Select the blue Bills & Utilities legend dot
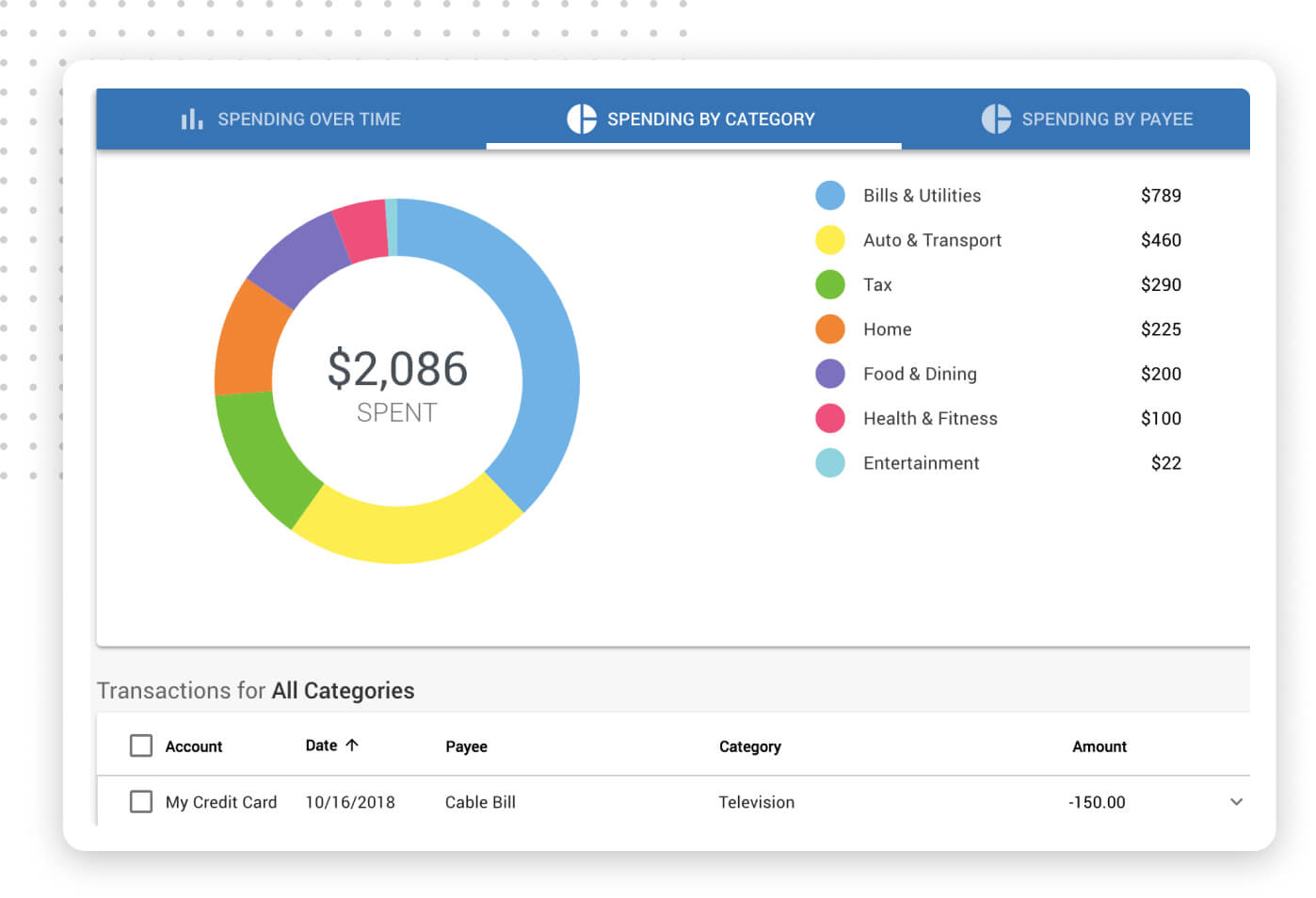This screenshot has width=1316, height=898. [829, 196]
